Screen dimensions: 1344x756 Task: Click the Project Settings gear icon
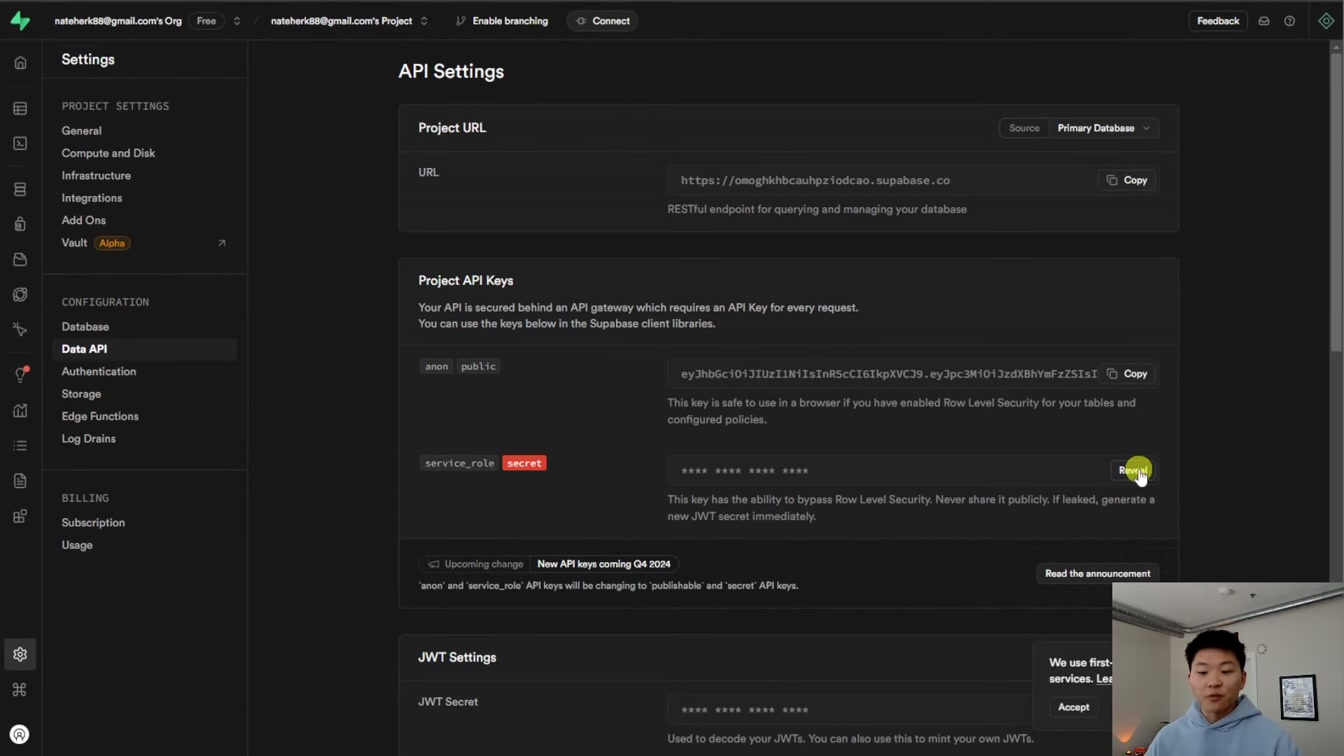point(20,654)
